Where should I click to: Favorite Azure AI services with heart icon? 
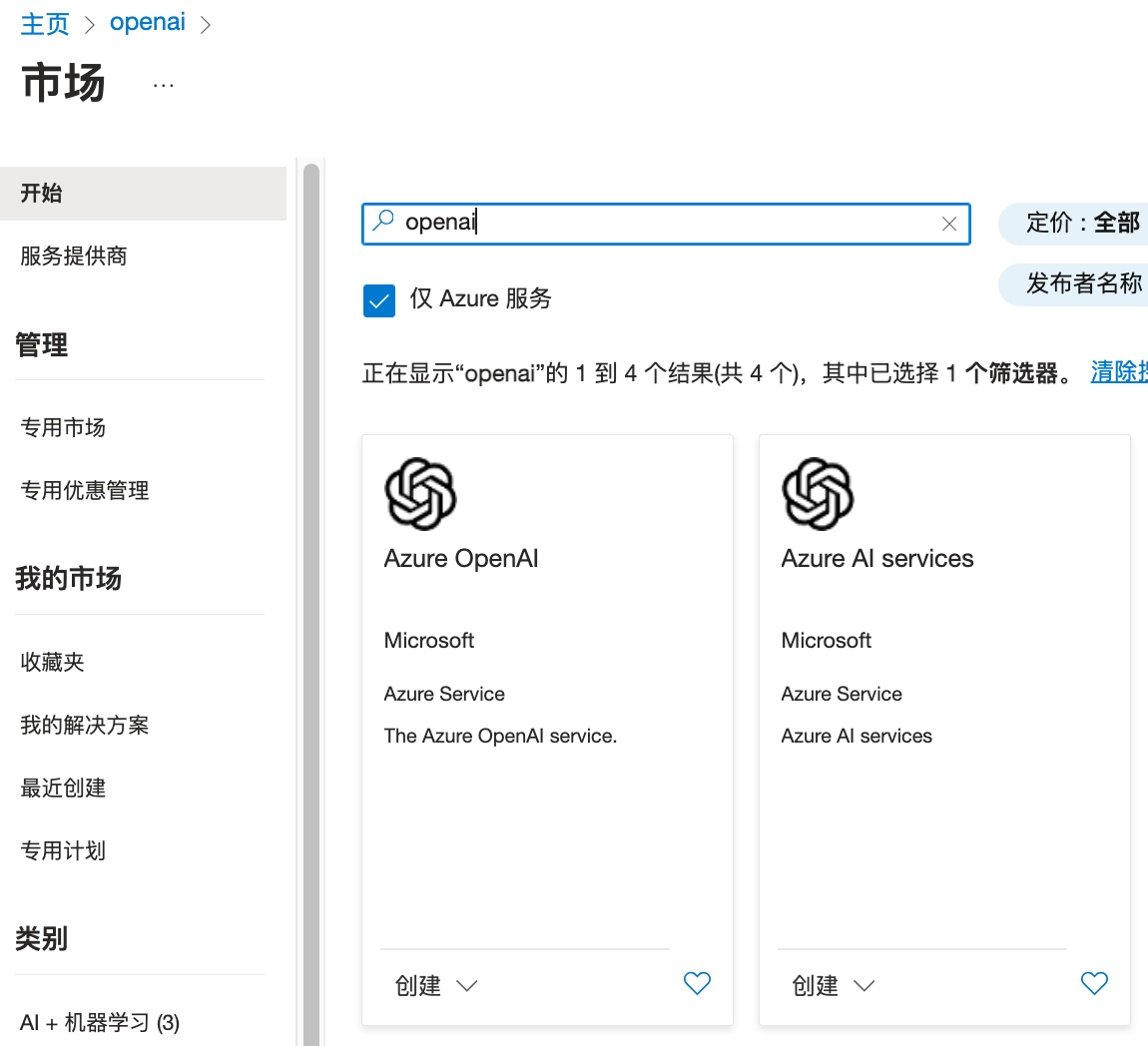(1094, 983)
